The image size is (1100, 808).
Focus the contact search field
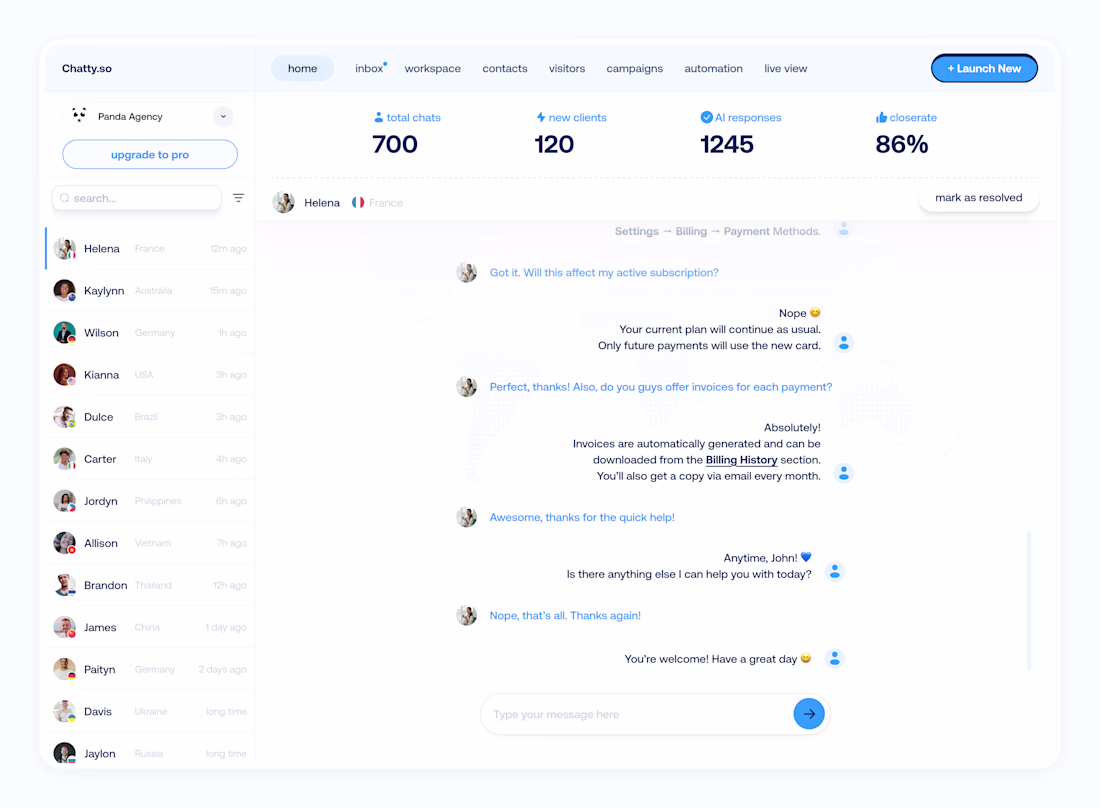pyautogui.click(x=137, y=198)
